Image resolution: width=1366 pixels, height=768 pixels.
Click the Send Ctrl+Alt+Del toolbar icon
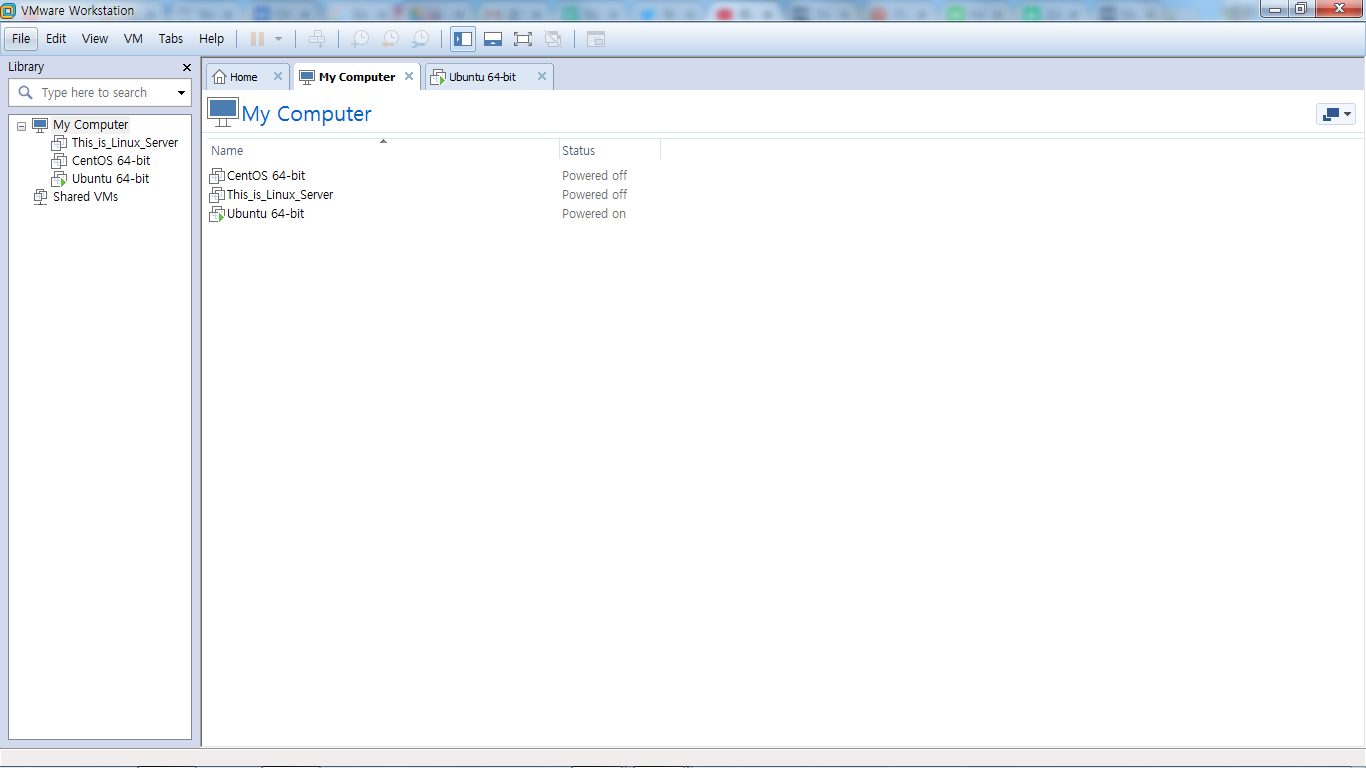[x=317, y=39]
